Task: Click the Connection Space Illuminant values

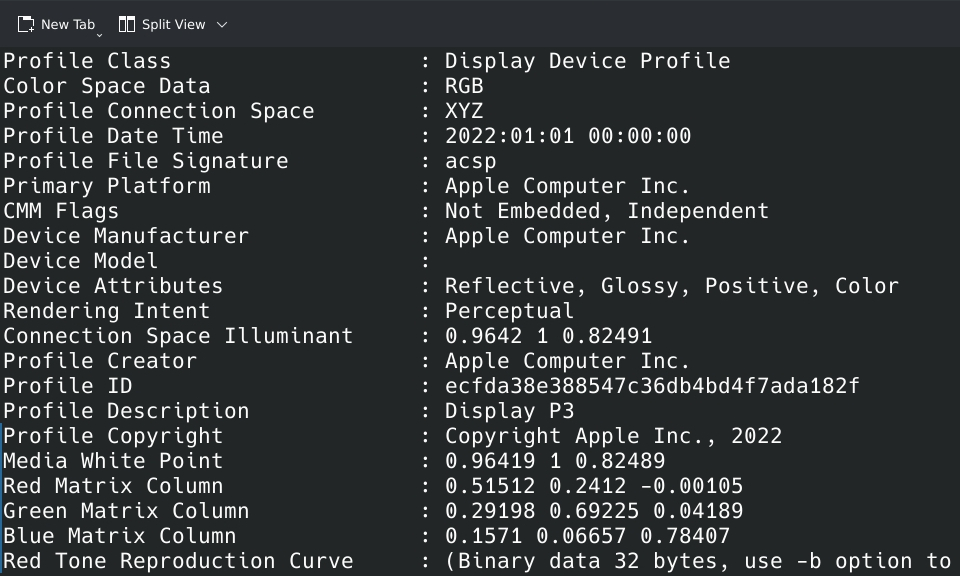Action: (548, 336)
